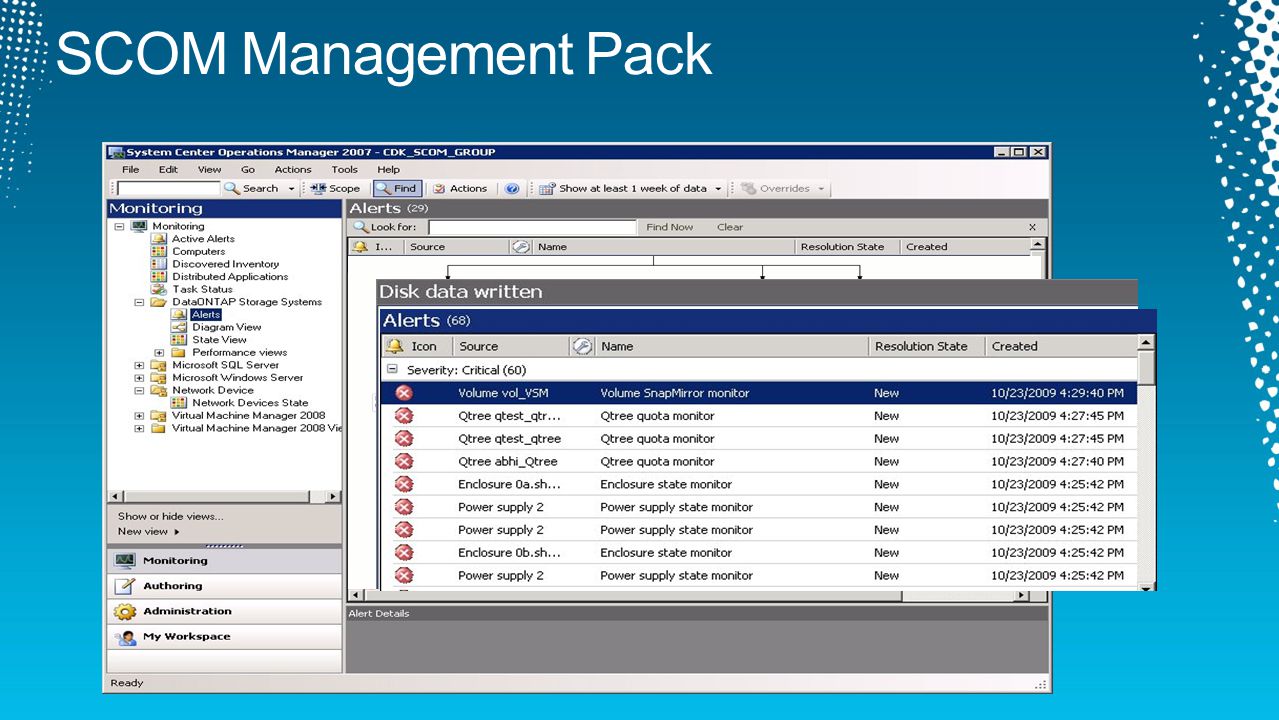Sort by Source column in front Alerts list

pos(510,346)
